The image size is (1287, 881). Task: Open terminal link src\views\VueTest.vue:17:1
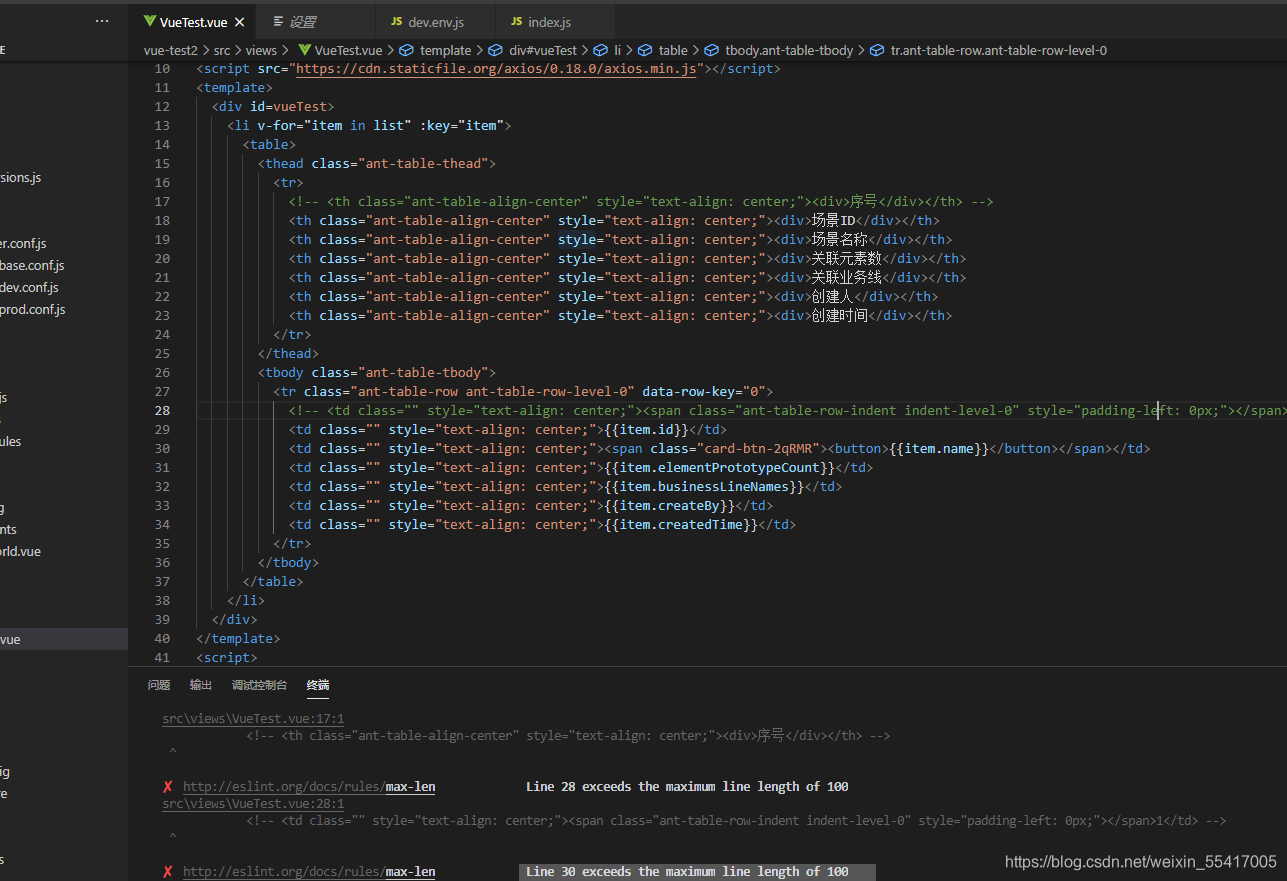click(x=253, y=719)
